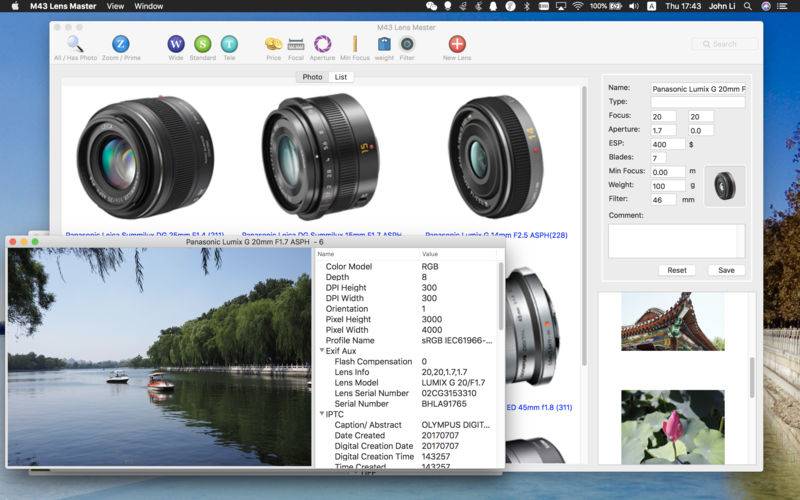Sort by Focal ruler icon
Viewport: 800px width, 500px height.
(296, 44)
